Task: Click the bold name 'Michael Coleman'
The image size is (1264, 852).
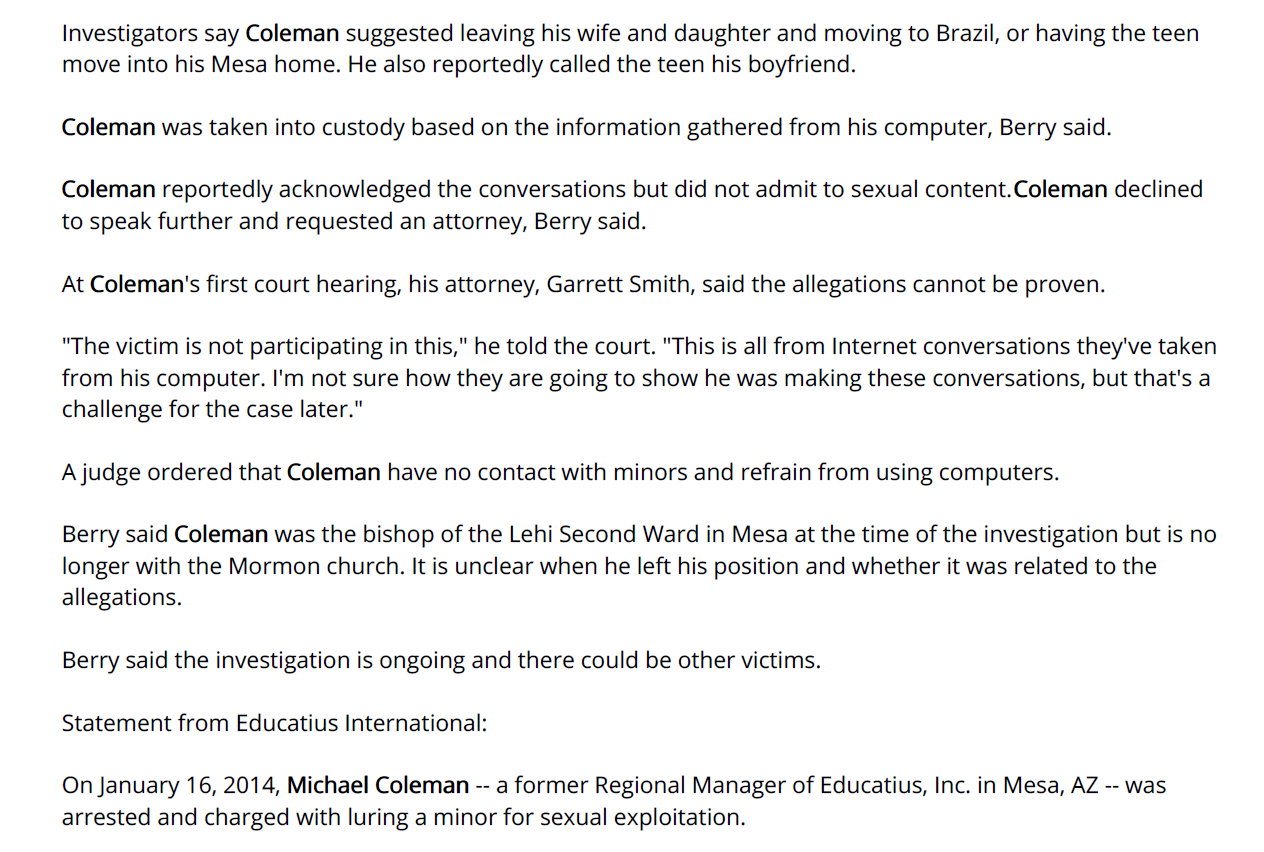Action: (378, 785)
